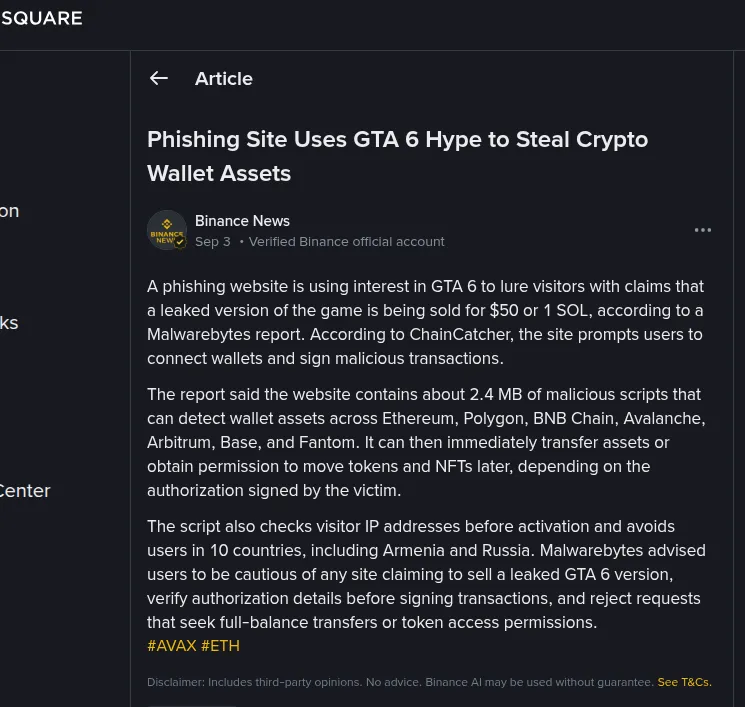This screenshot has width=745, height=707.
Task: Open the three-dot more options menu
Action: [703, 230]
